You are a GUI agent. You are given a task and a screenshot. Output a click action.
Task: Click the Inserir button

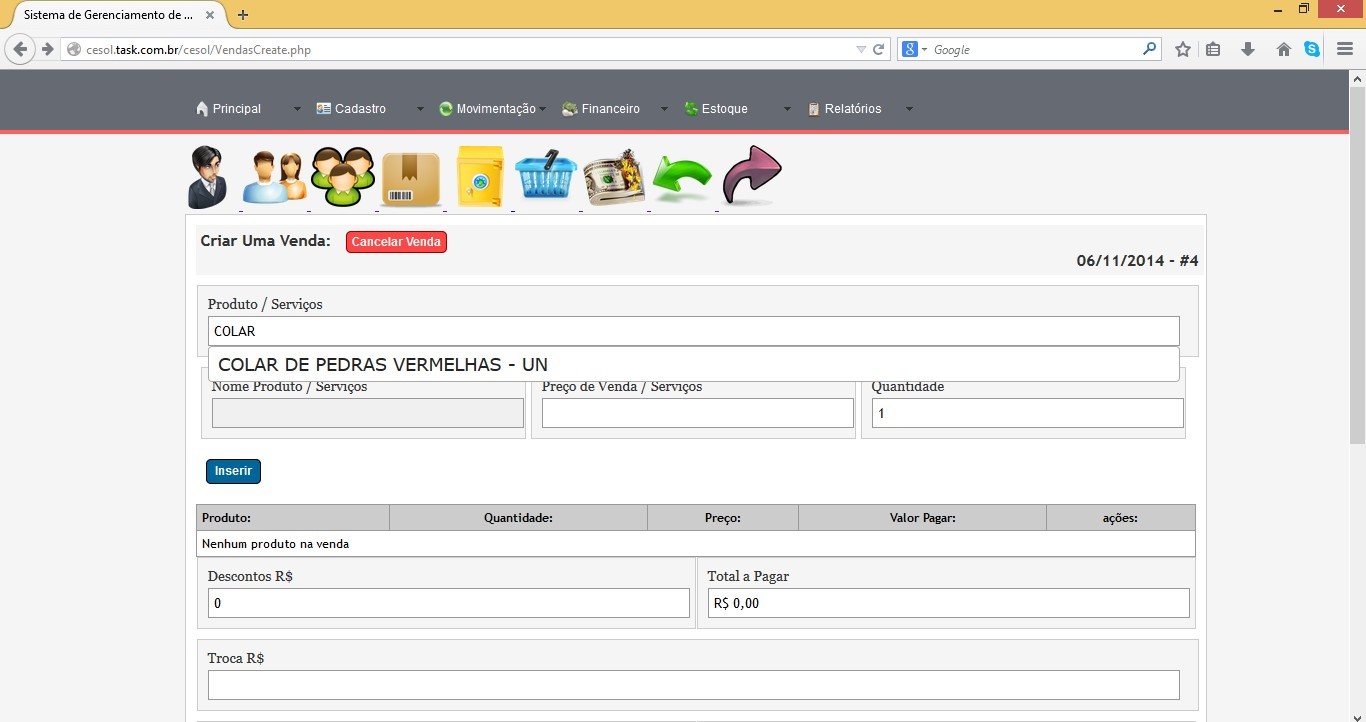(233, 471)
